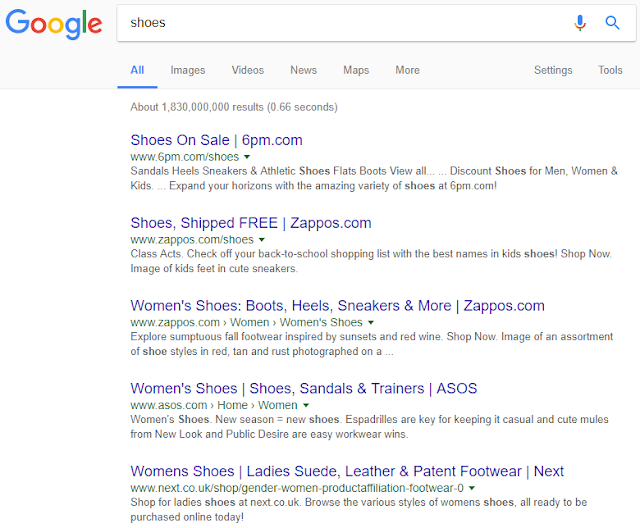This screenshot has width=640, height=528.
Task: Select the All tab
Action: (137, 70)
